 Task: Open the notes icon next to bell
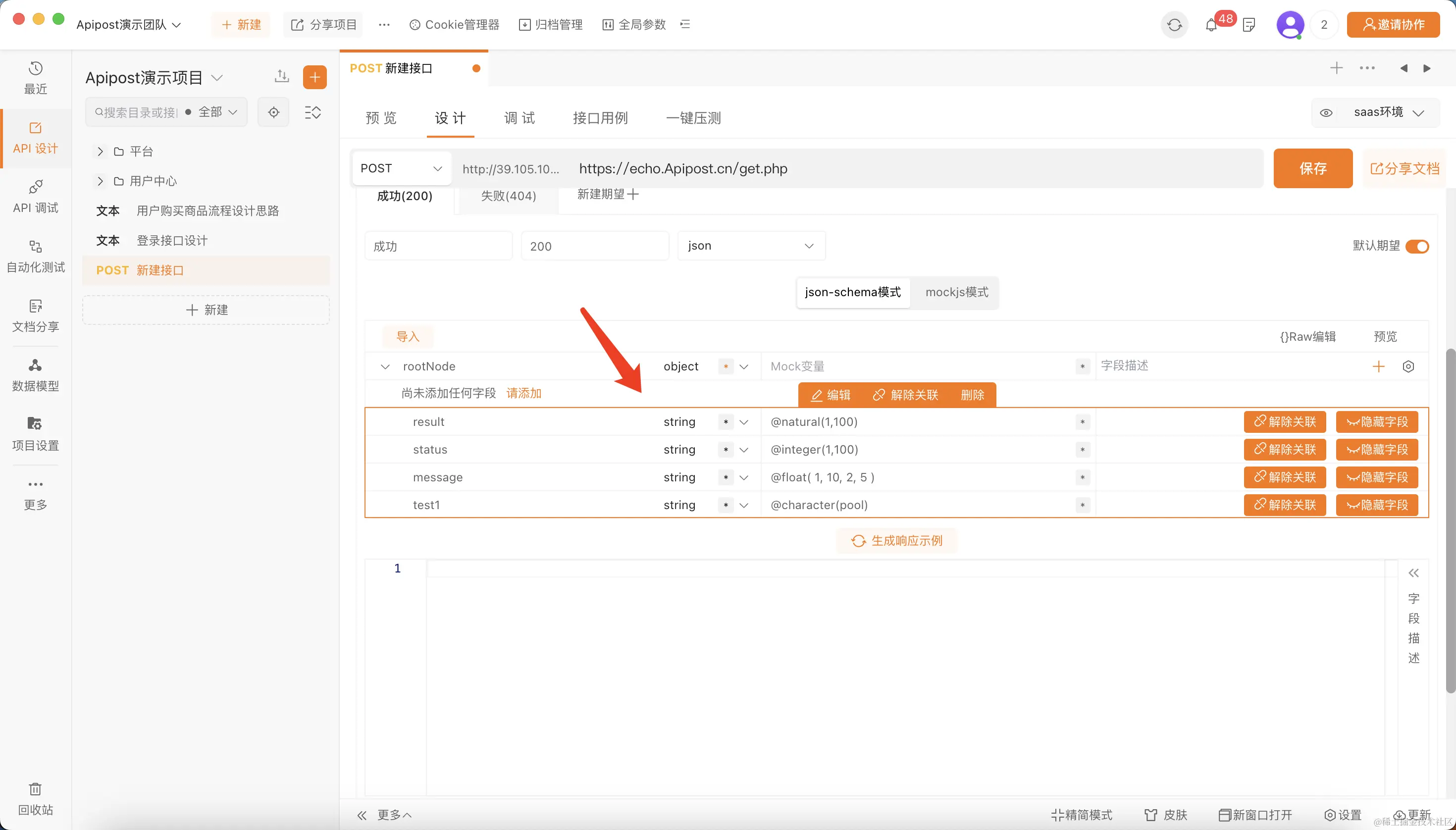(x=1248, y=24)
